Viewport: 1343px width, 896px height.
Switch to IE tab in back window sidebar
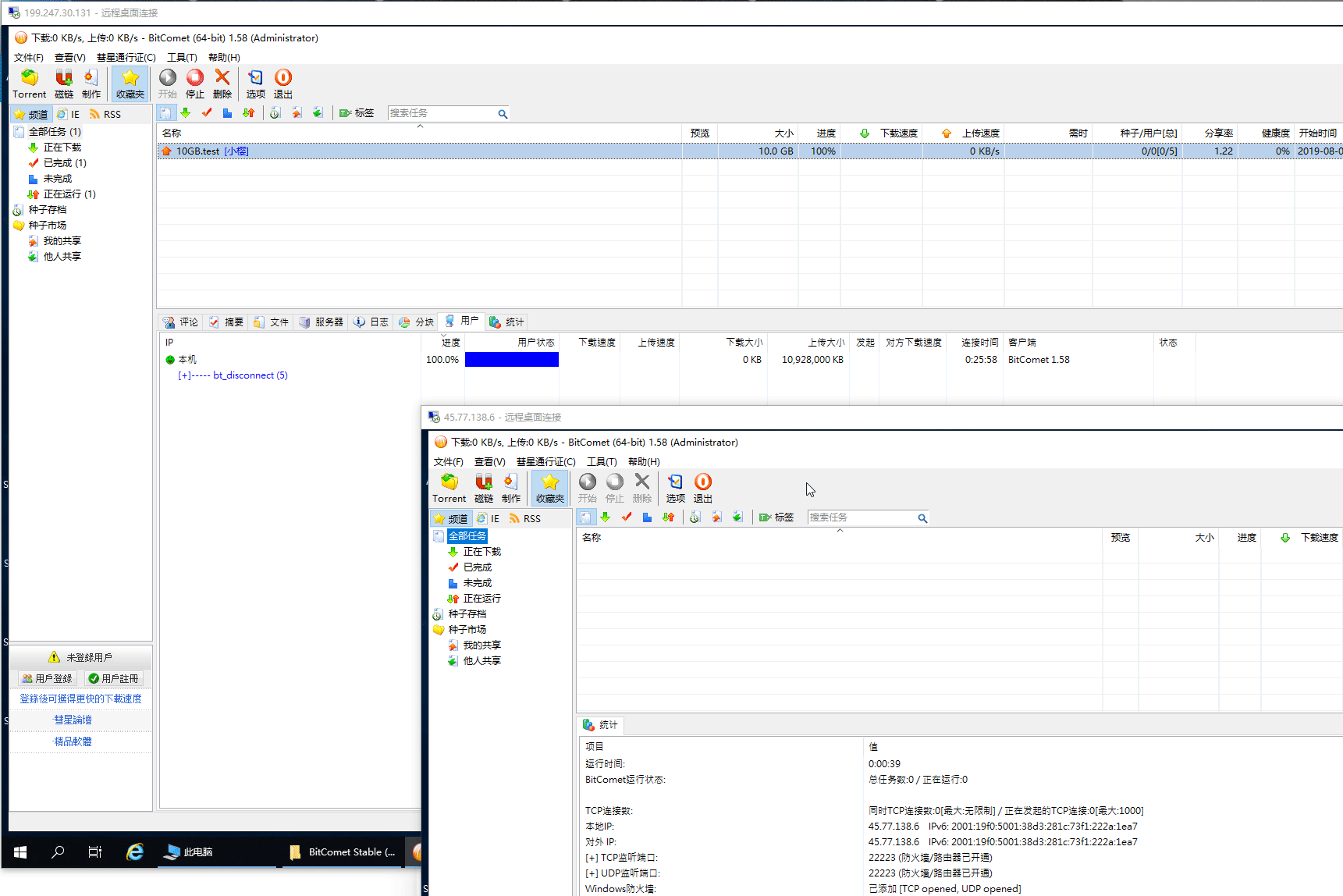69,114
